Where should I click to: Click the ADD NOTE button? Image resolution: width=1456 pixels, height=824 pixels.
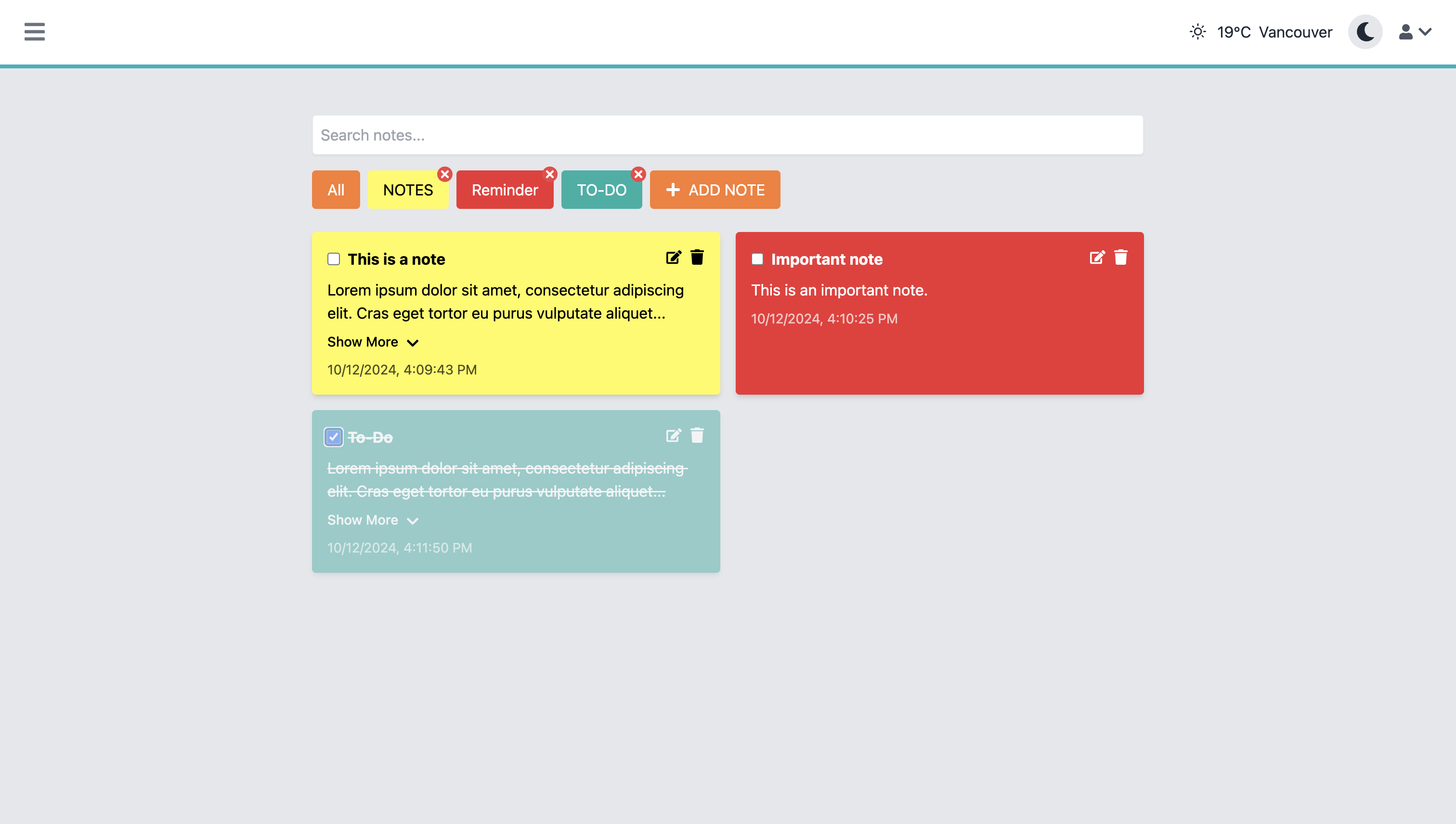coord(715,190)
